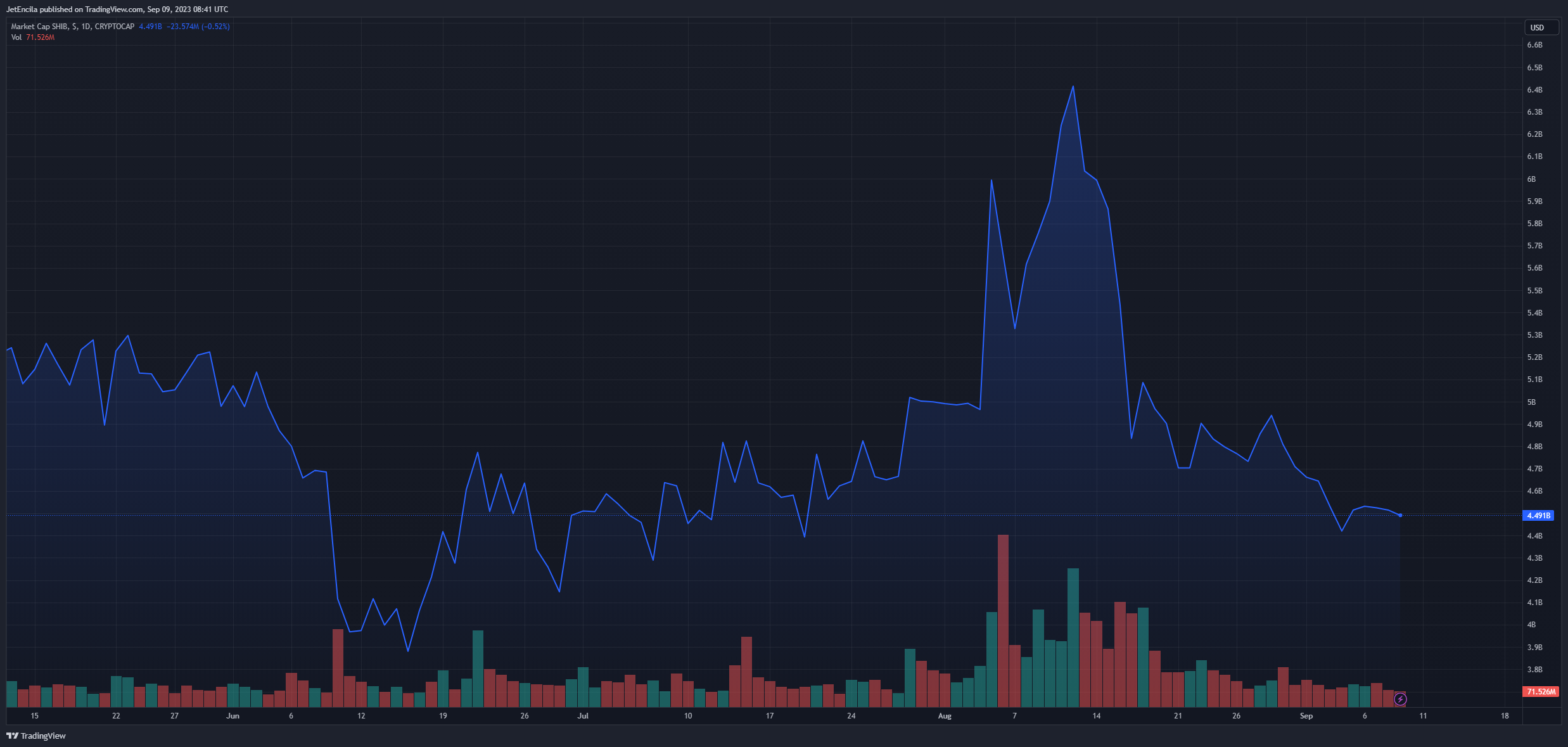
Task: Click the purple lightning bolt event icon
Action: pyautogui.click(x=1400, y=699)
